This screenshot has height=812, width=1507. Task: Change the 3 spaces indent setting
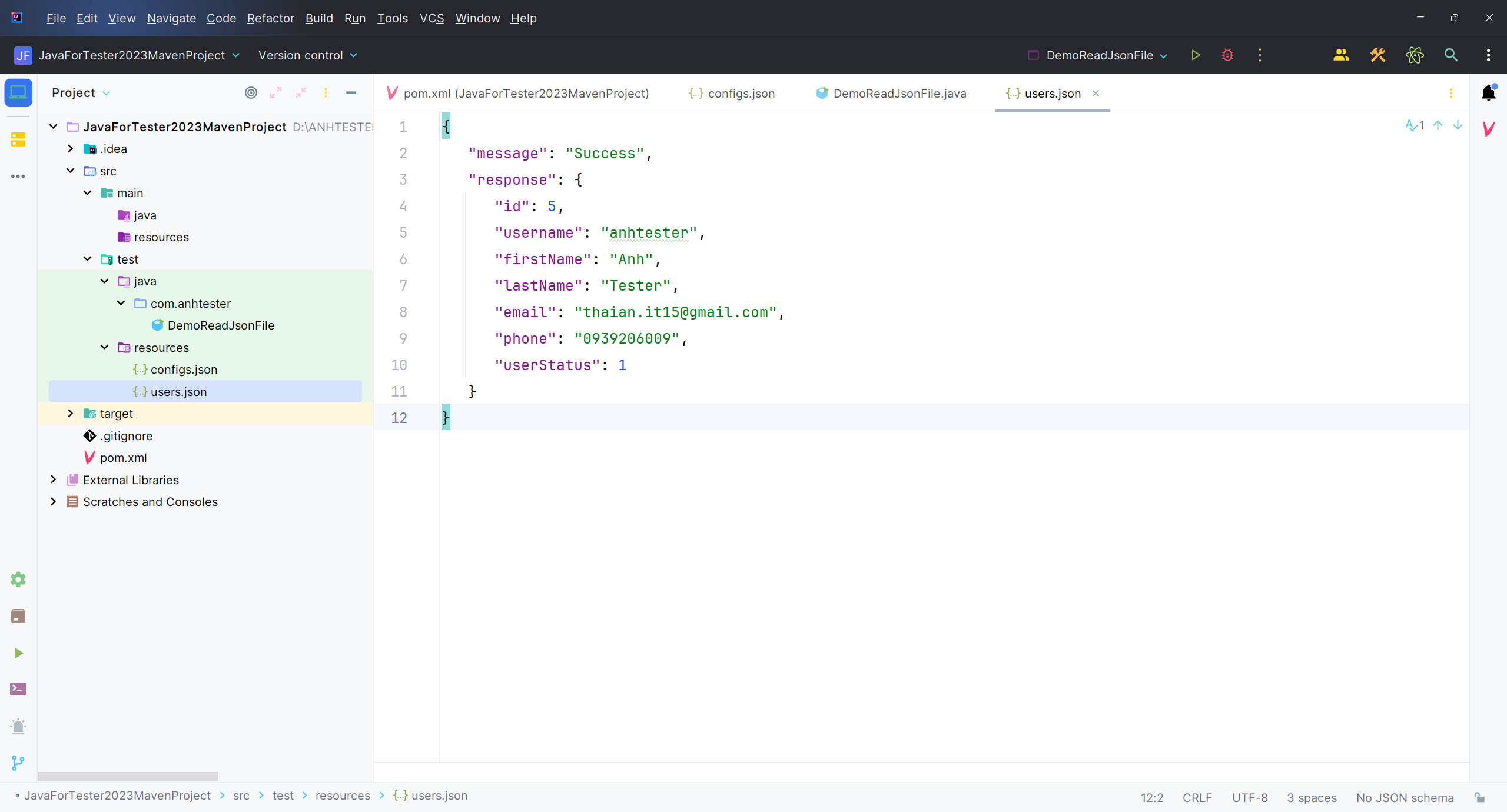click(1312, 798)
